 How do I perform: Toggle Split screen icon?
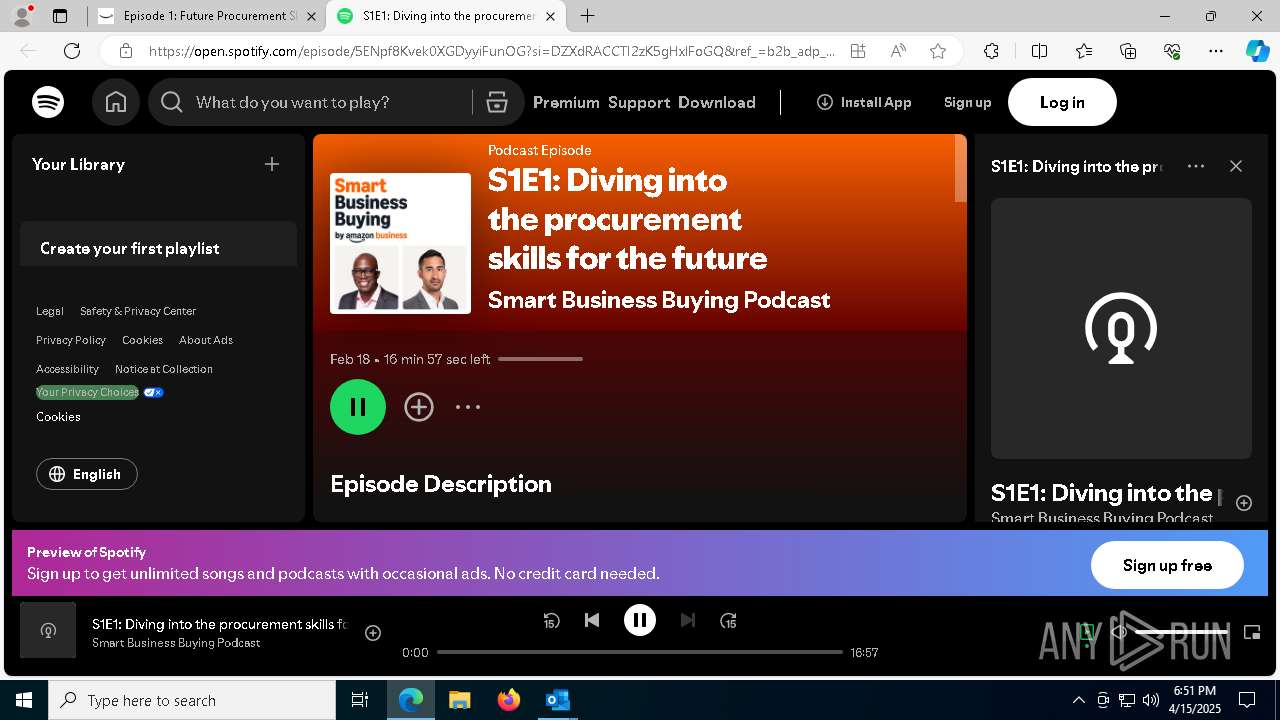(x=1039, y=51)
